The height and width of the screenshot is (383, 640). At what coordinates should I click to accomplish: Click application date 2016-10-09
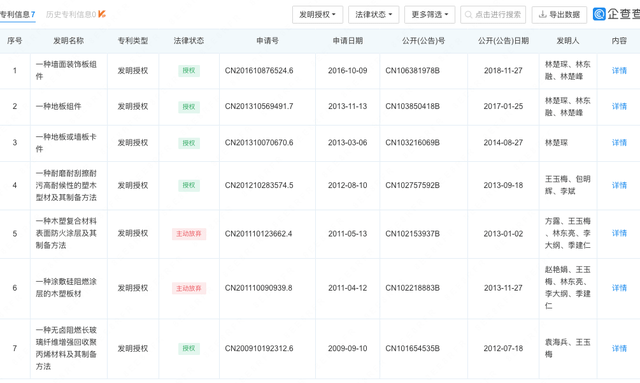tap(348, 71)
